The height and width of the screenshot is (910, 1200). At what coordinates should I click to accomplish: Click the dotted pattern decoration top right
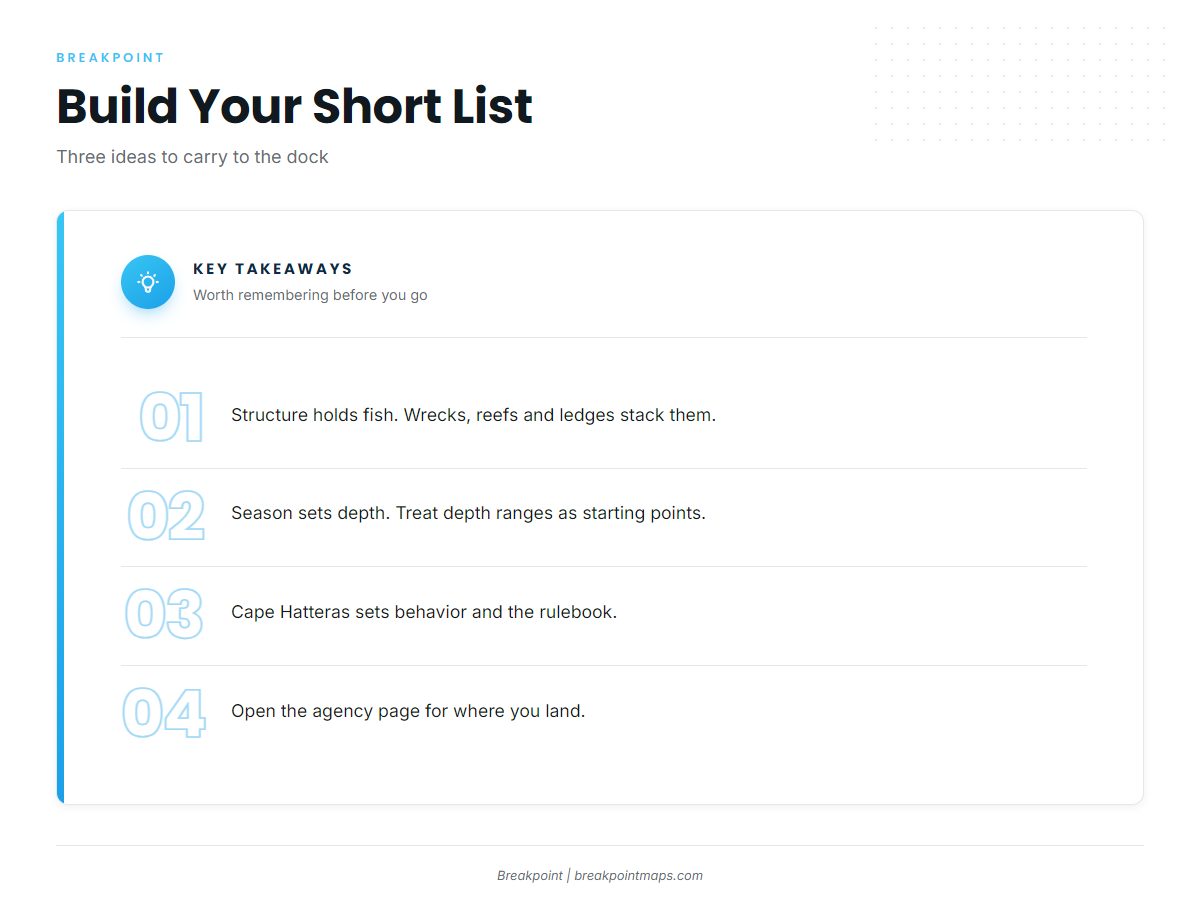click(1020, 84)
